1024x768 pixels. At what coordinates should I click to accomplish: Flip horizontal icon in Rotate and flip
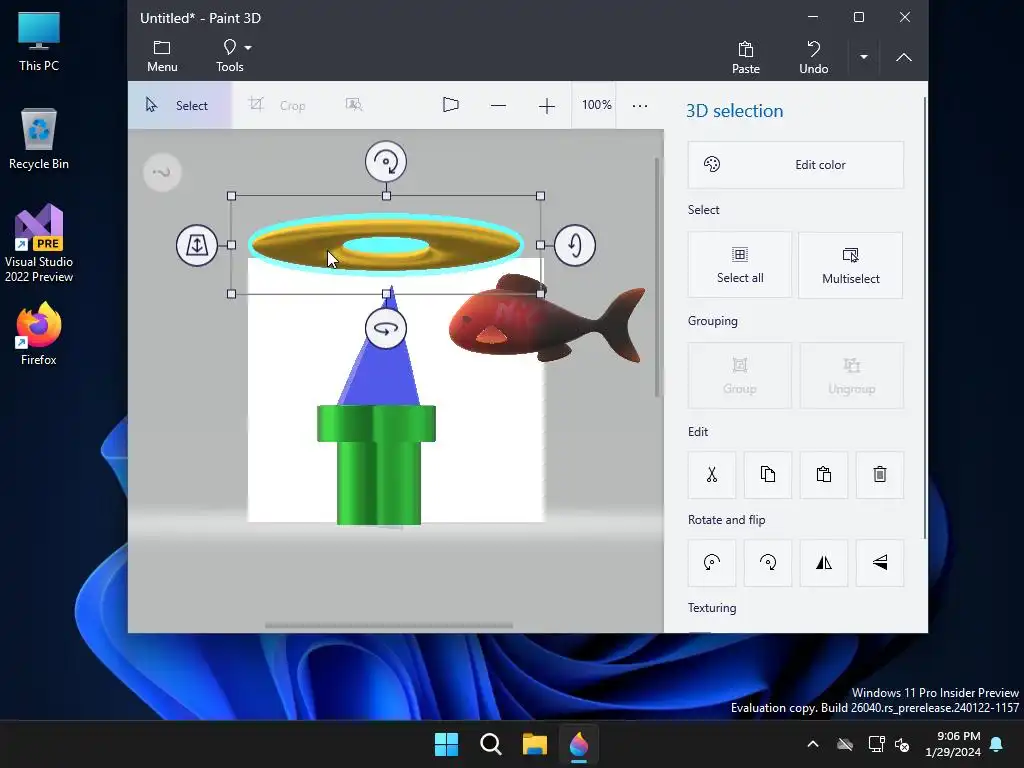pyautogui.click(x=824, y=562)
